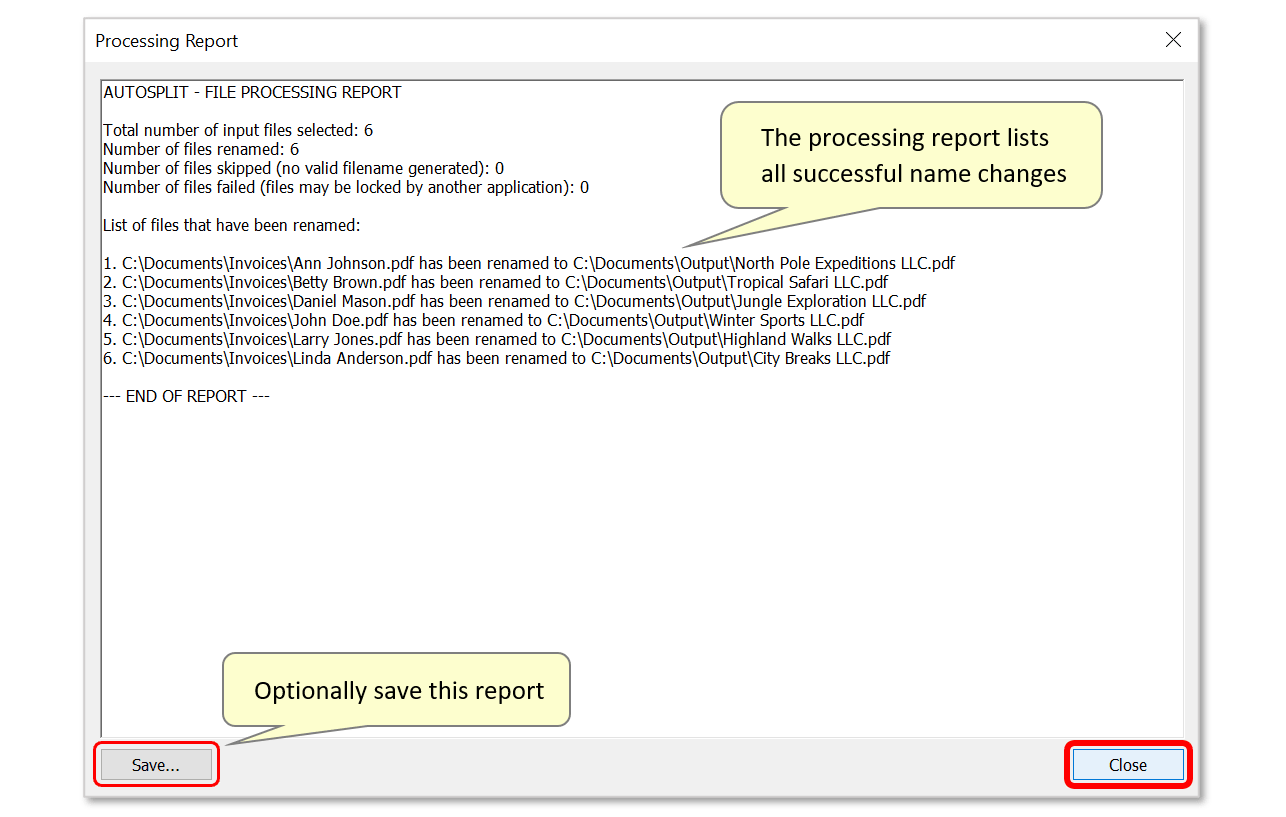
Task: Click the Betty Brown.pdf rename entry
Action: (x=494, y=282)
